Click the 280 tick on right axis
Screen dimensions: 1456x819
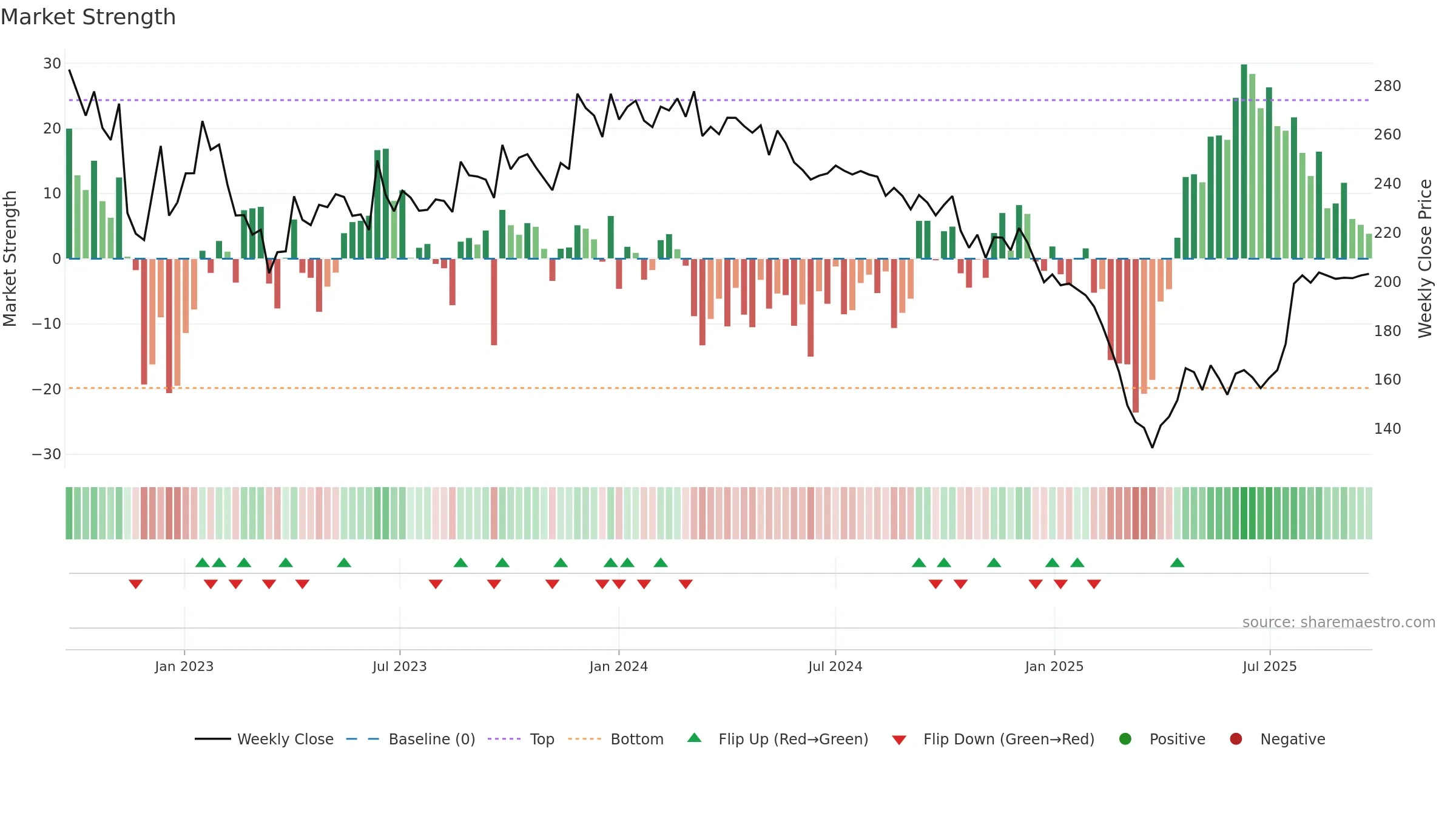click(x=1387, y=86)
